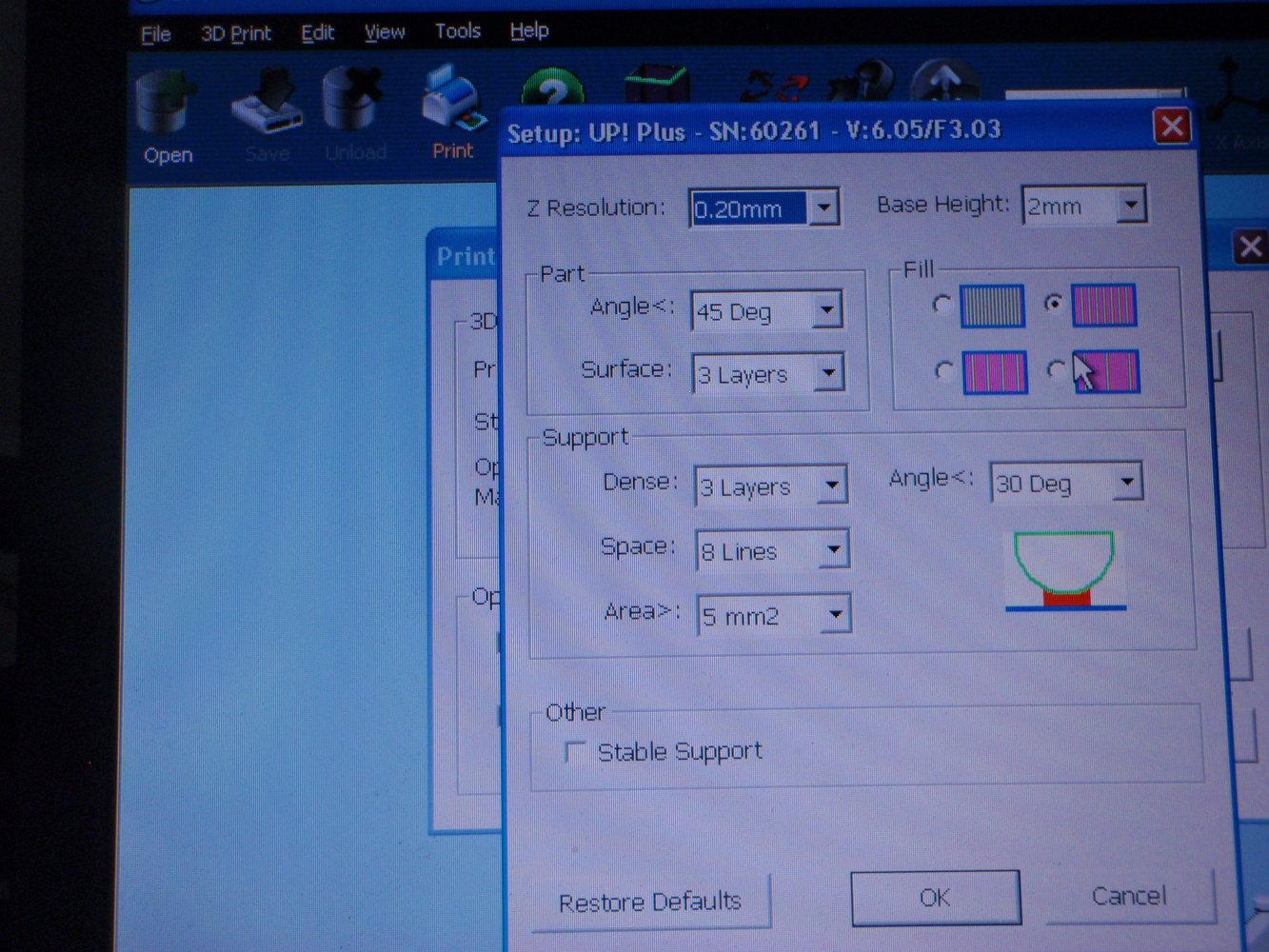Select the Rotate tool icon
The image size is (1269, 952).
(862, 82)
